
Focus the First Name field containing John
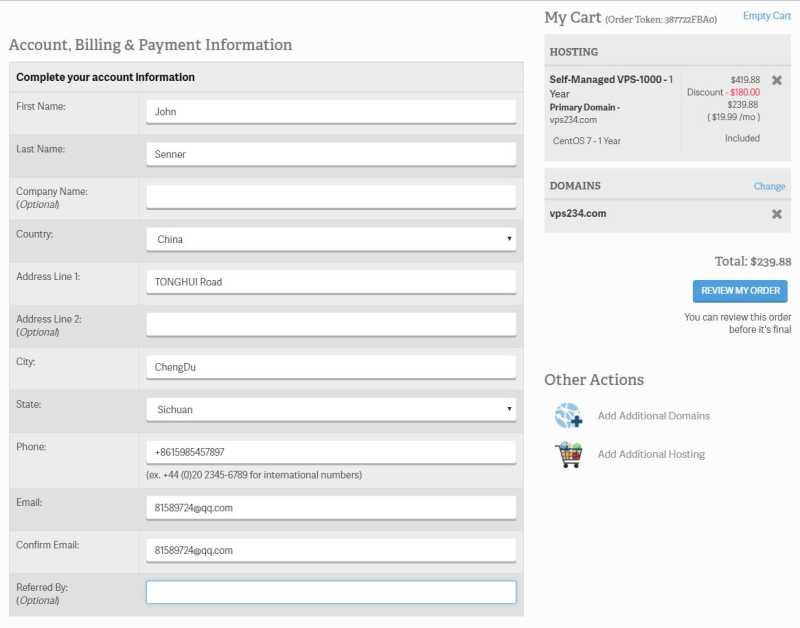(331, 112)
